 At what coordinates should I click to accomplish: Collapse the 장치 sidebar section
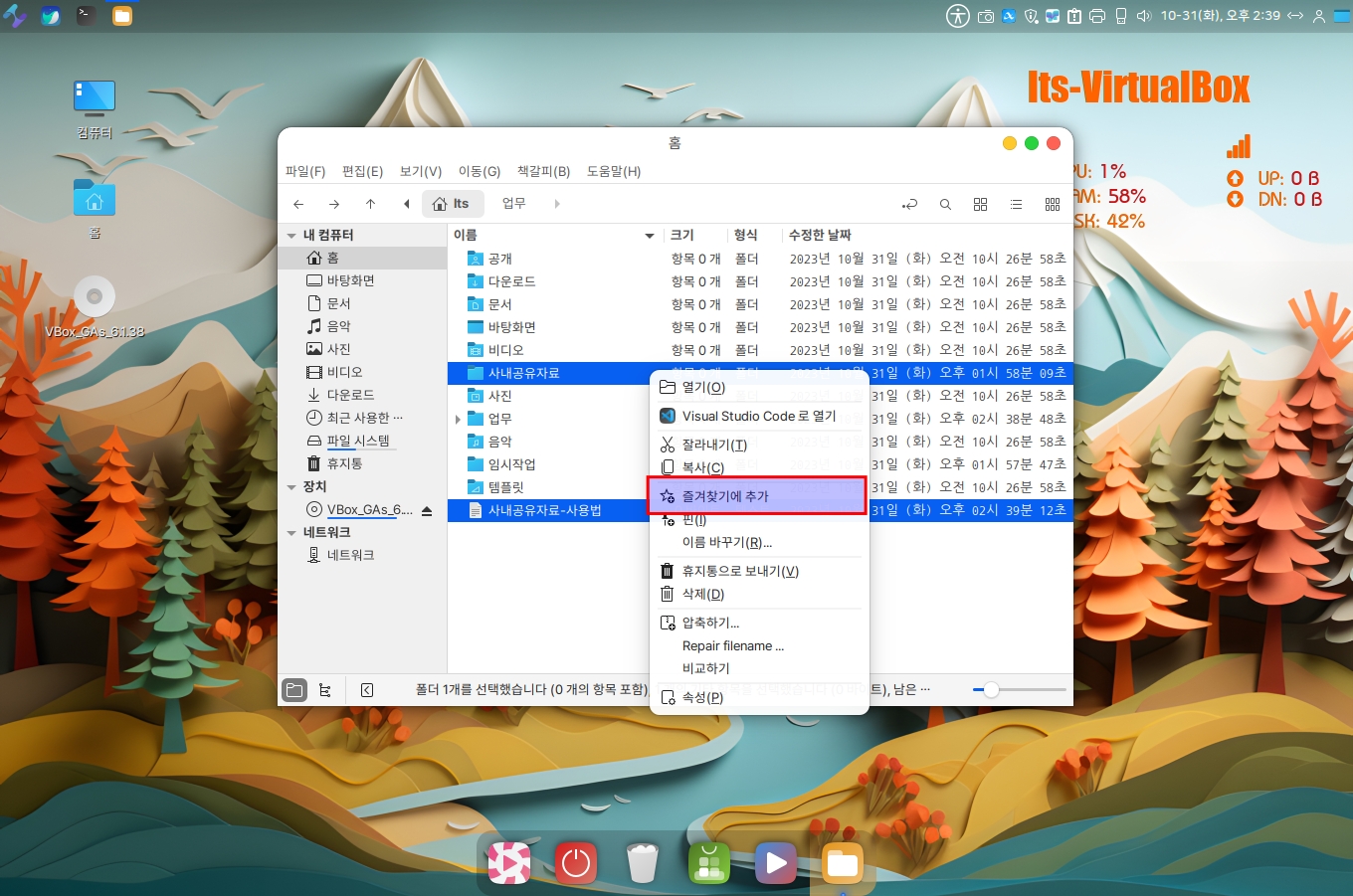pyautogui.click(x=291, y=487)
